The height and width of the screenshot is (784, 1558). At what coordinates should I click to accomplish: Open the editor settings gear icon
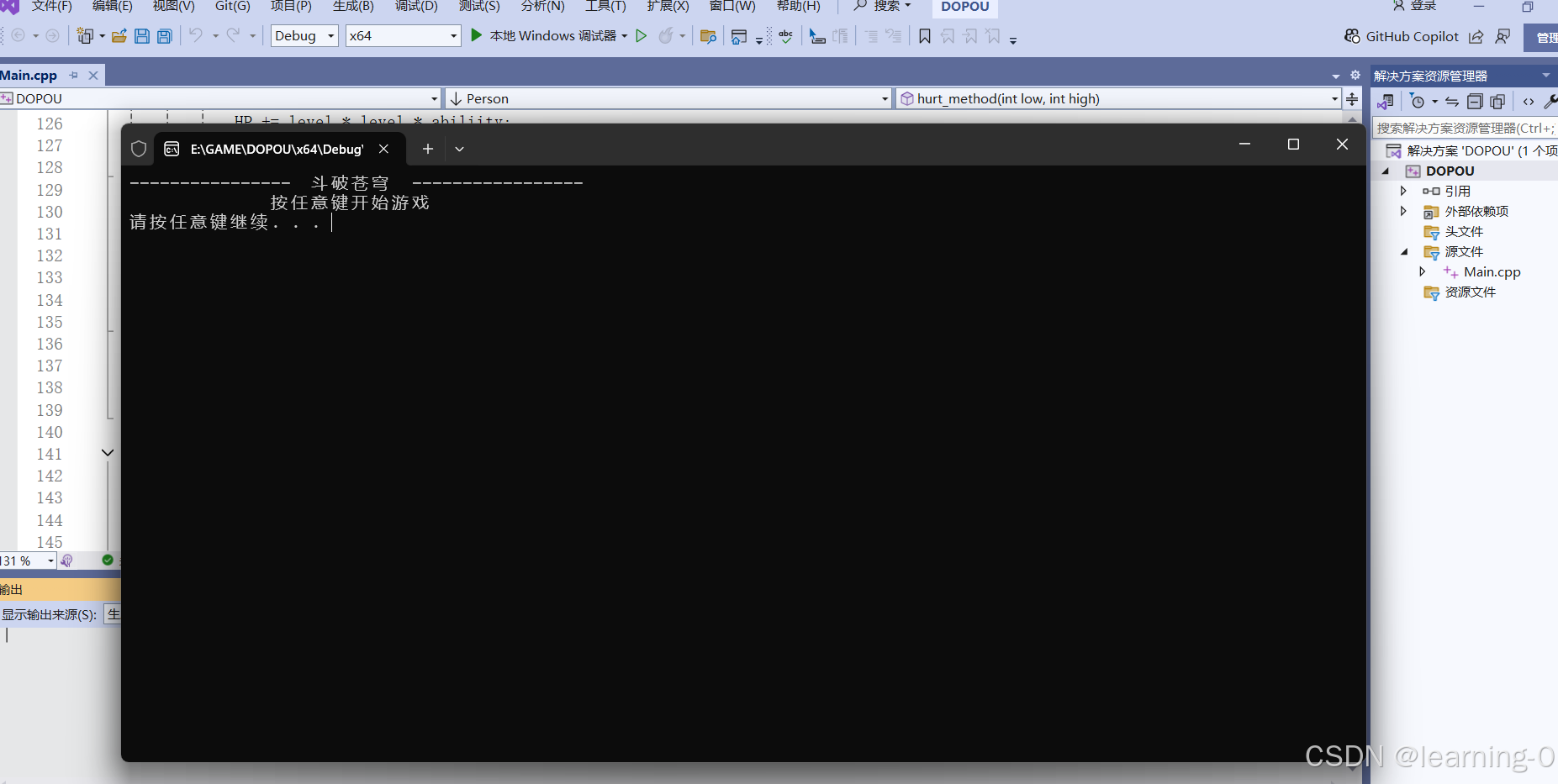coord(1355,75)
